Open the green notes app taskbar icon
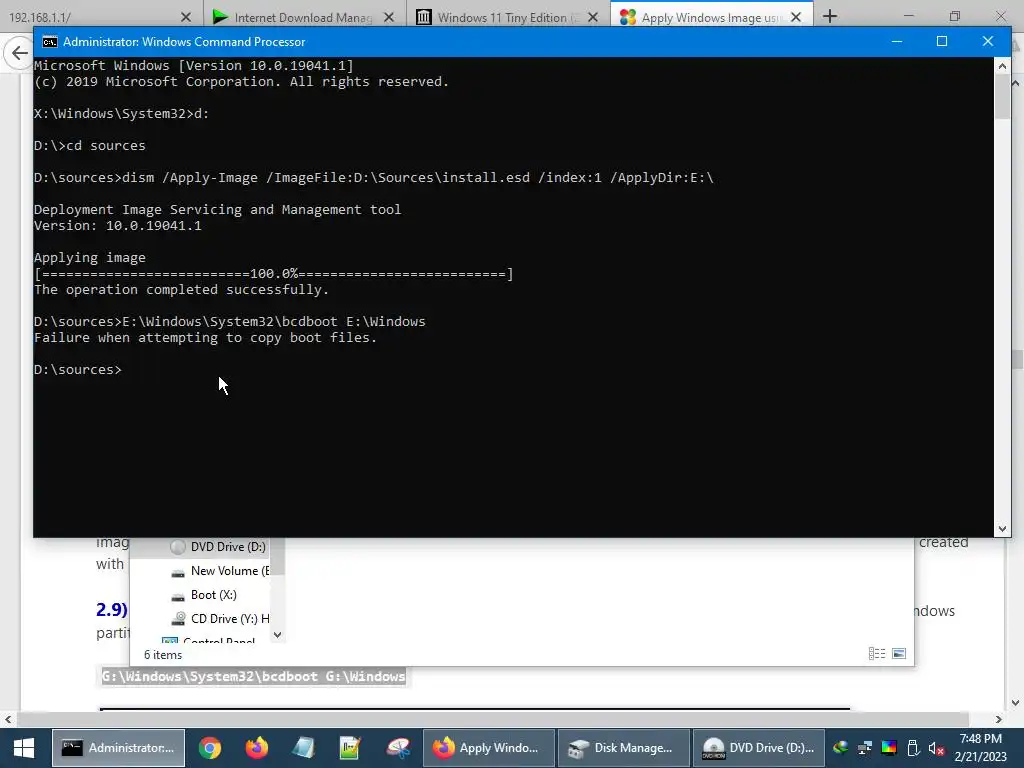1024x768 pixels. pos(350,748)
